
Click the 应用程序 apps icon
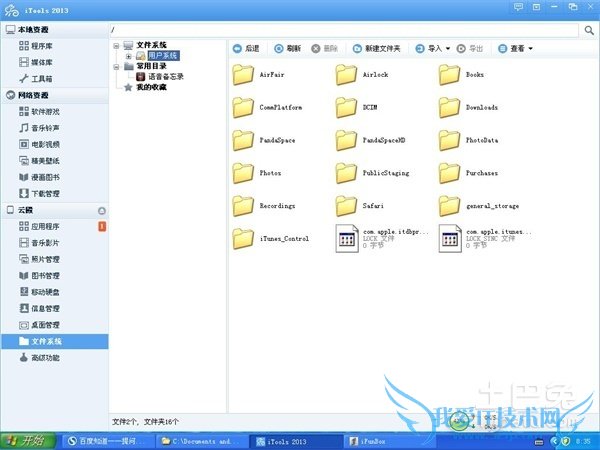pos(24,226)
